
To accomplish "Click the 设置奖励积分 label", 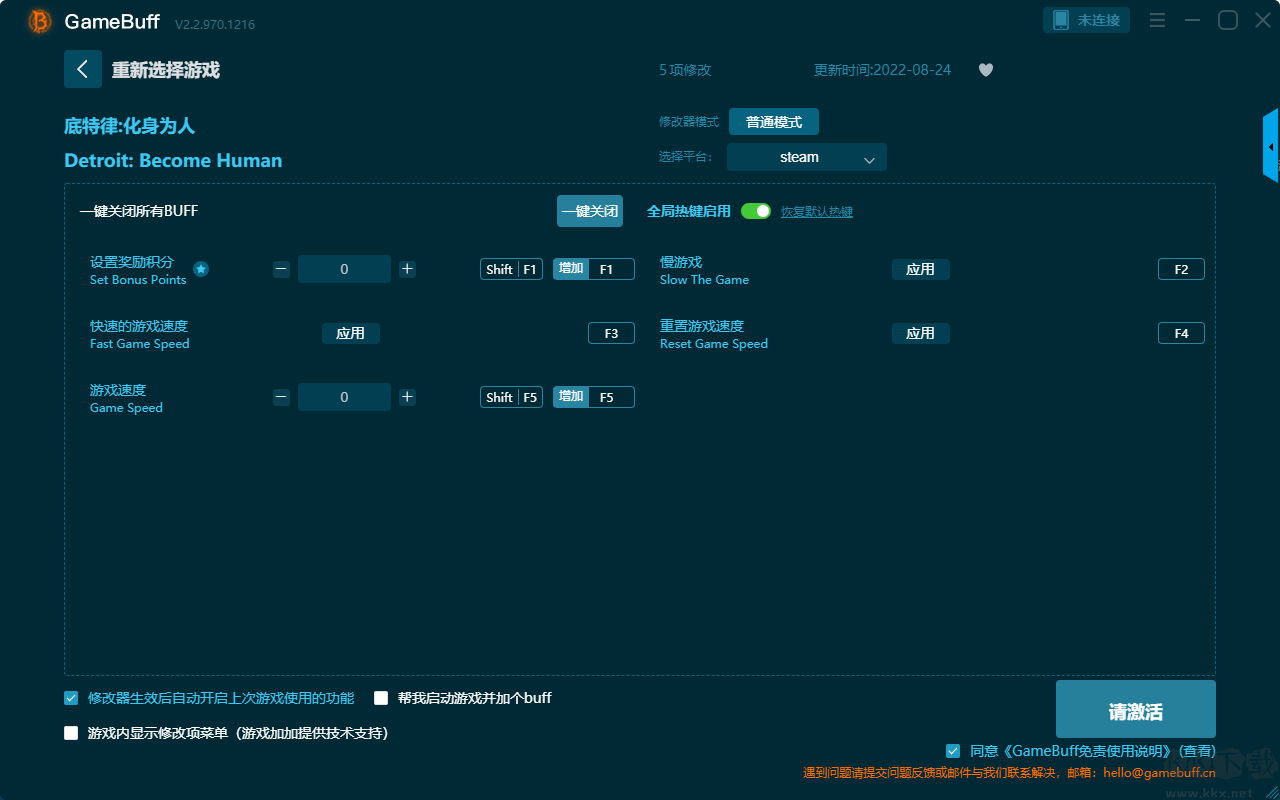I will click(132, 262).
